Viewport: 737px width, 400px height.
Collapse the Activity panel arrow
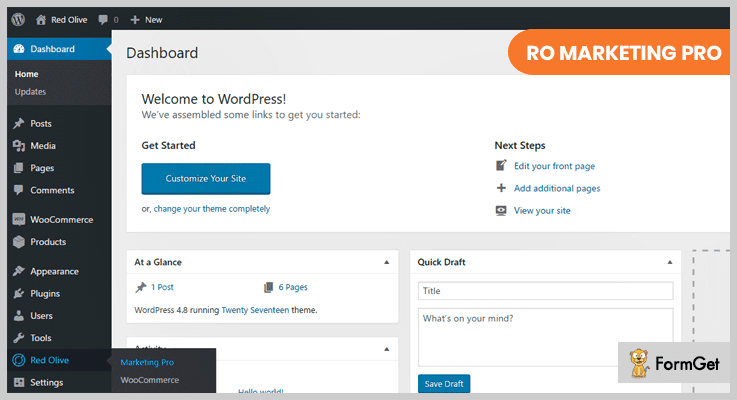386,349
